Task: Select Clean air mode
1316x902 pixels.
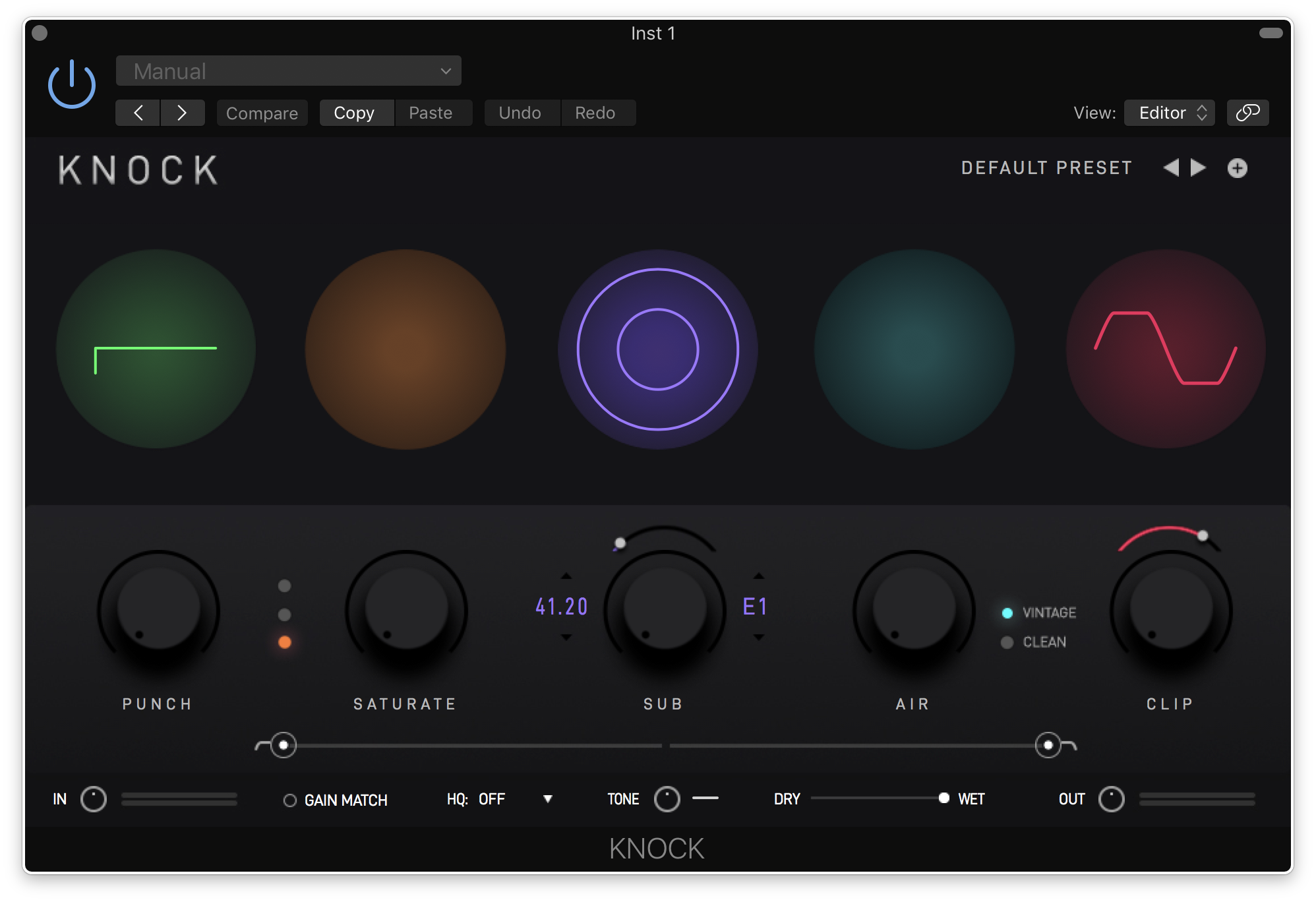Action: [x=1007, y=642]
